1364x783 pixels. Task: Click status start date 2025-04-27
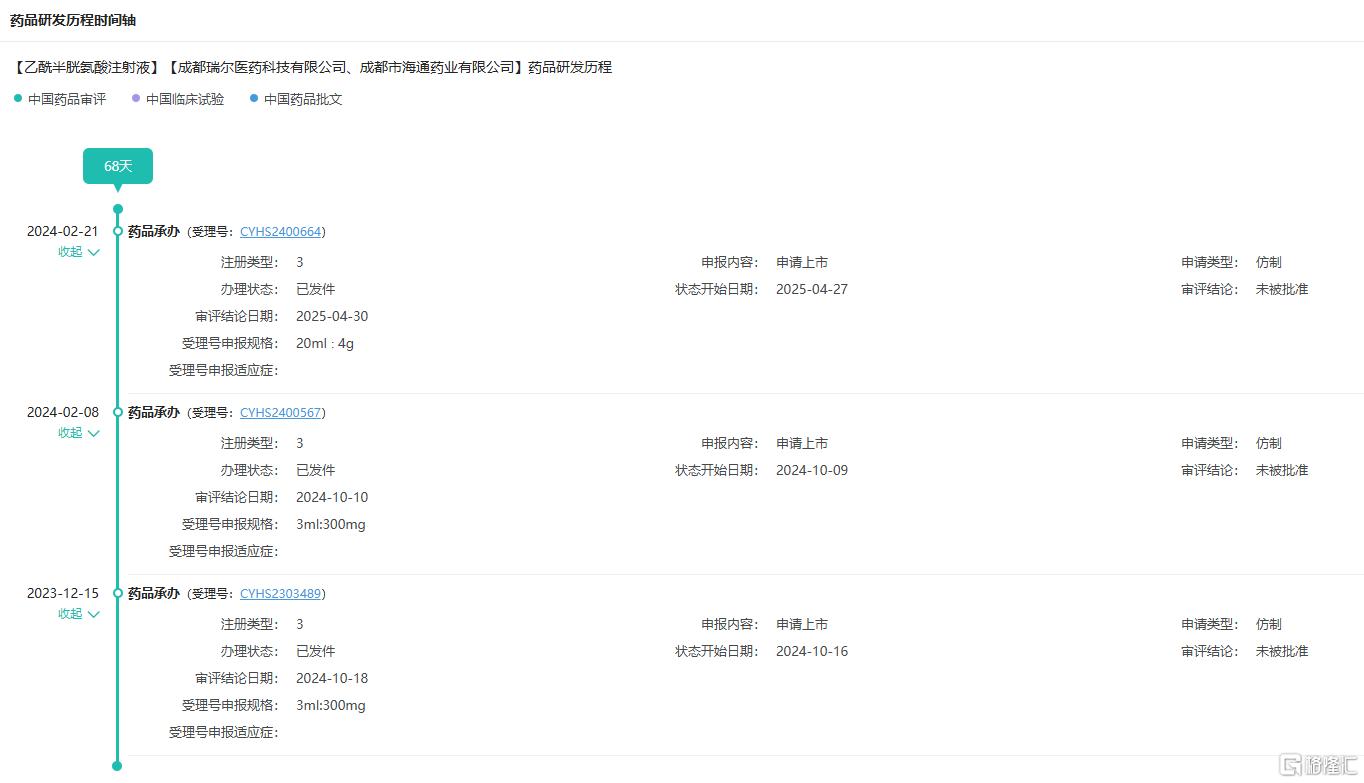(812, 289)
